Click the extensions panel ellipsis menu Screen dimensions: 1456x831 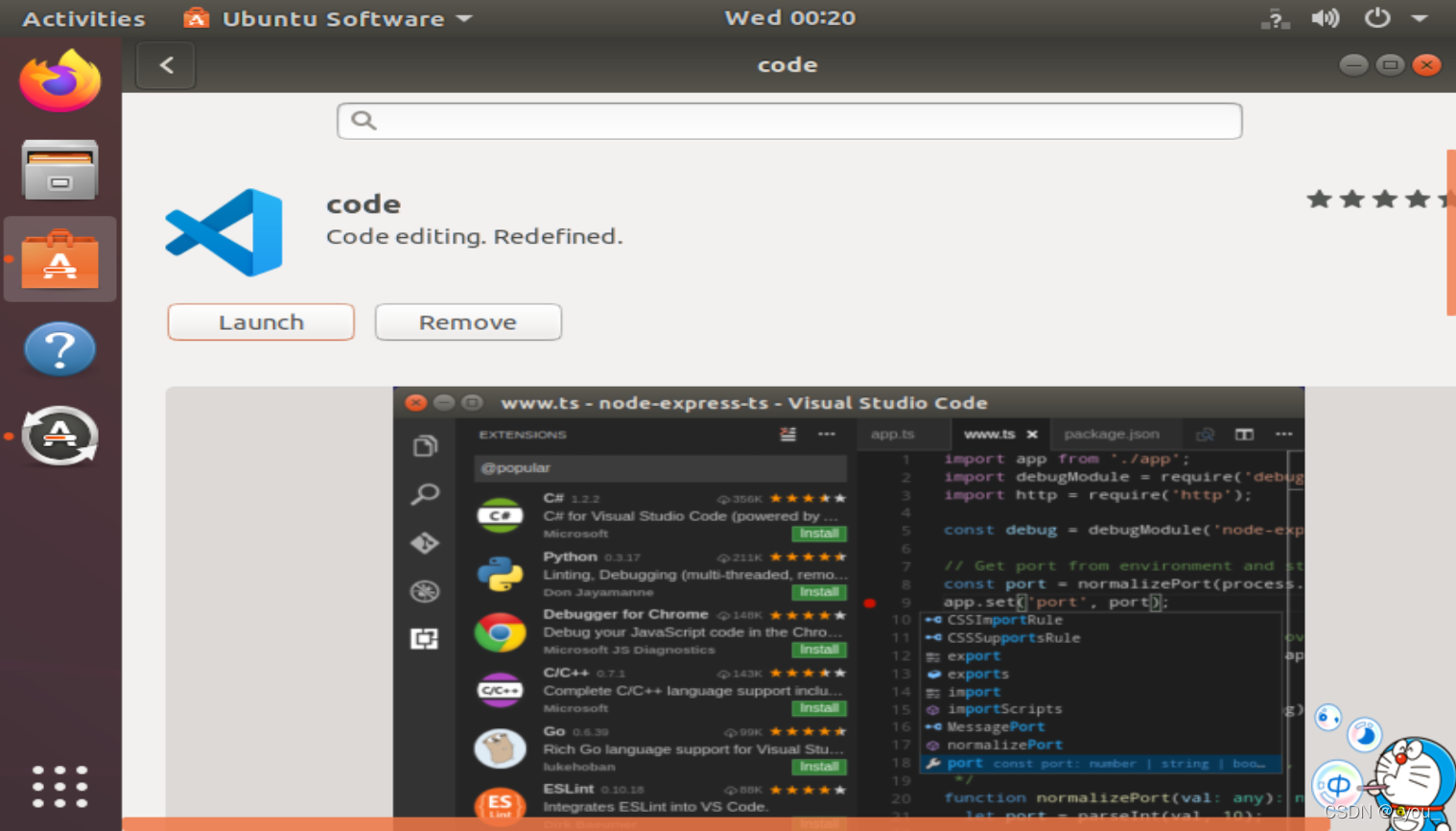pos(826,435)
